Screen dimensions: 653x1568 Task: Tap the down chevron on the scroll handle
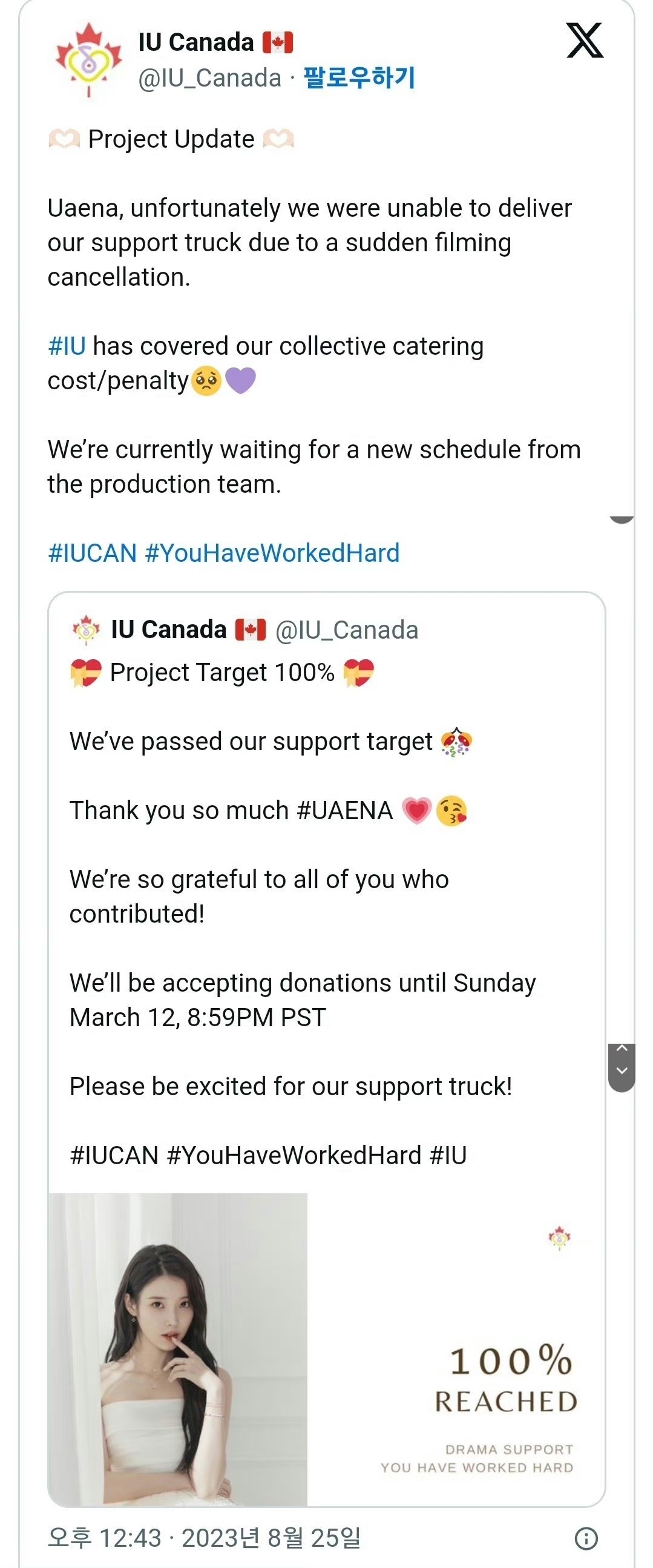[622, 1071]
